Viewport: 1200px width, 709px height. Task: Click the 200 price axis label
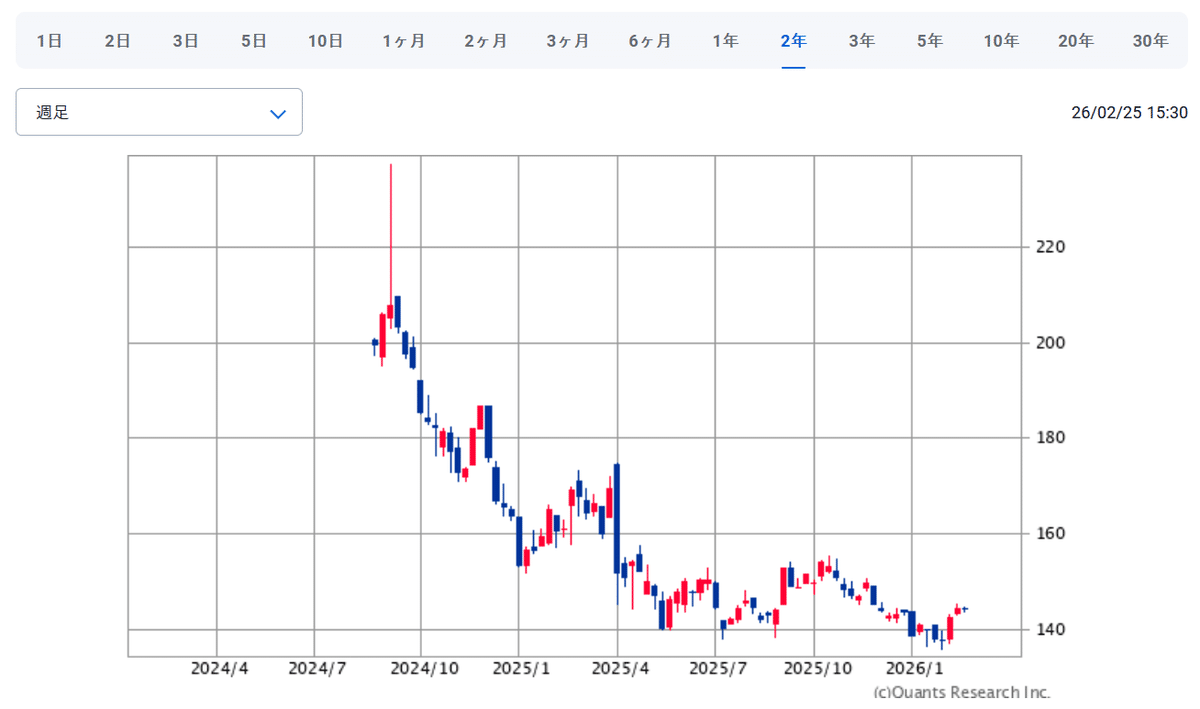click(1050, 343)
